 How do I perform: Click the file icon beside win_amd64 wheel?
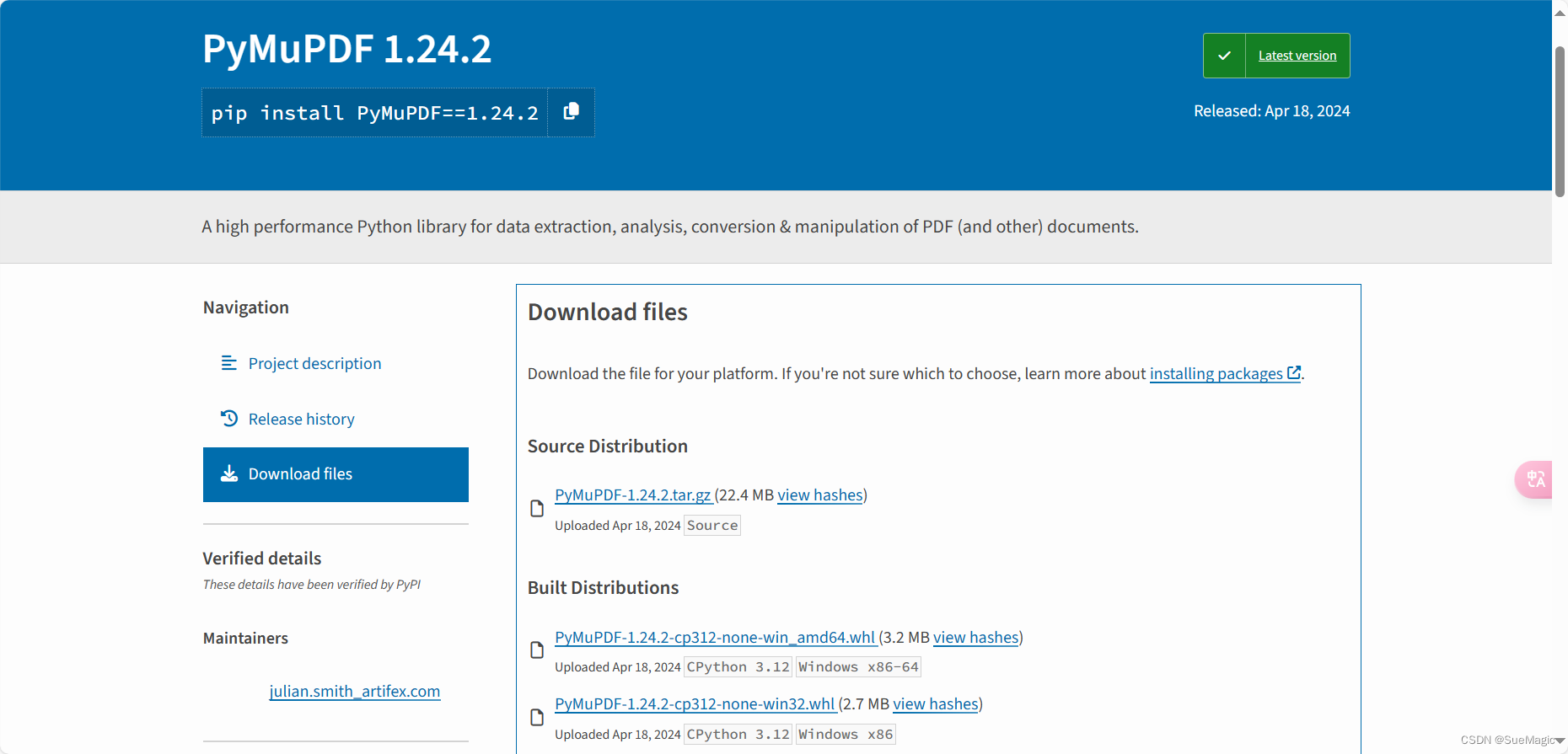tap(536, 650)
